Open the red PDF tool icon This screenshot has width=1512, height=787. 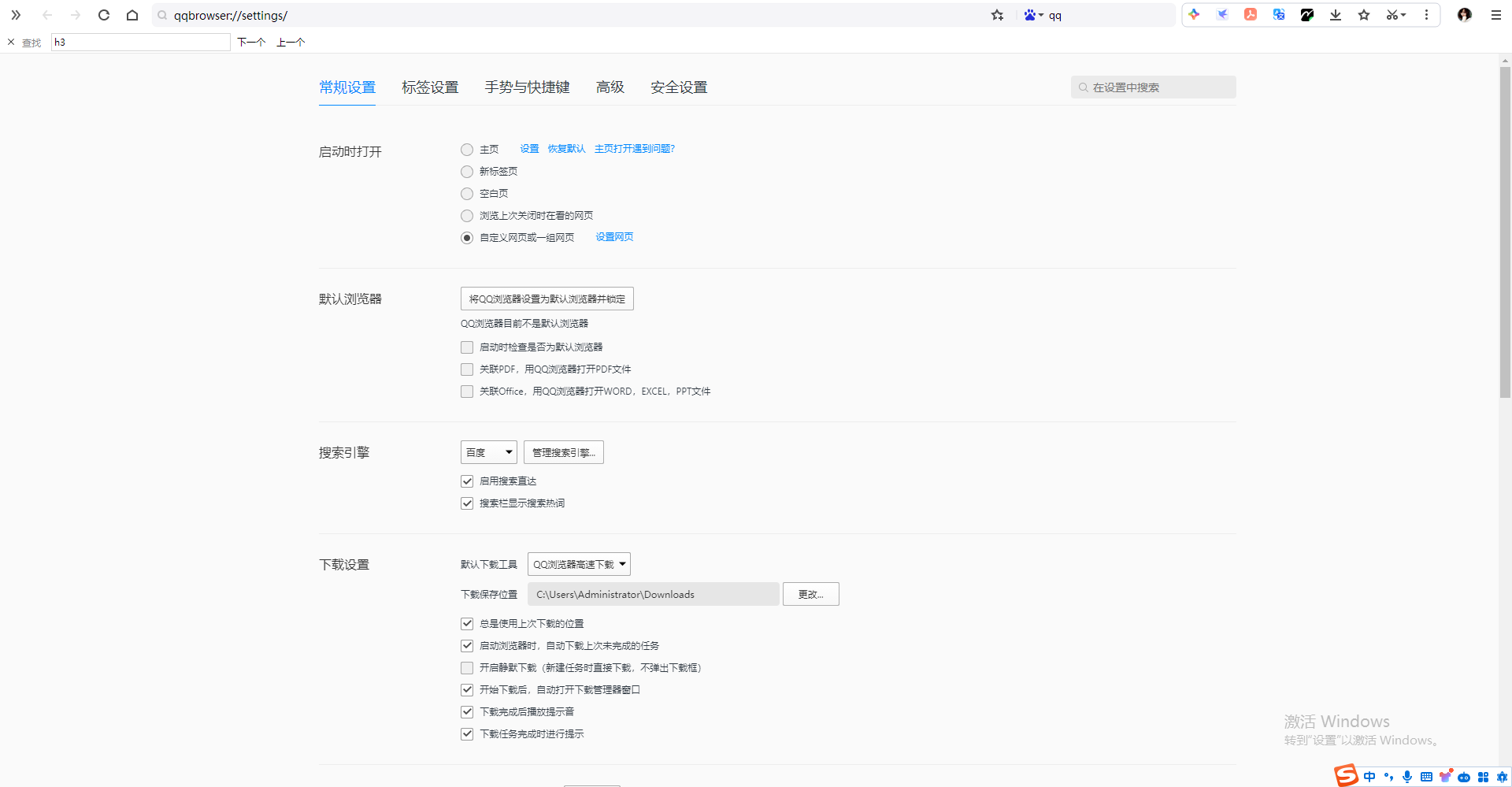coord(1251,14)
